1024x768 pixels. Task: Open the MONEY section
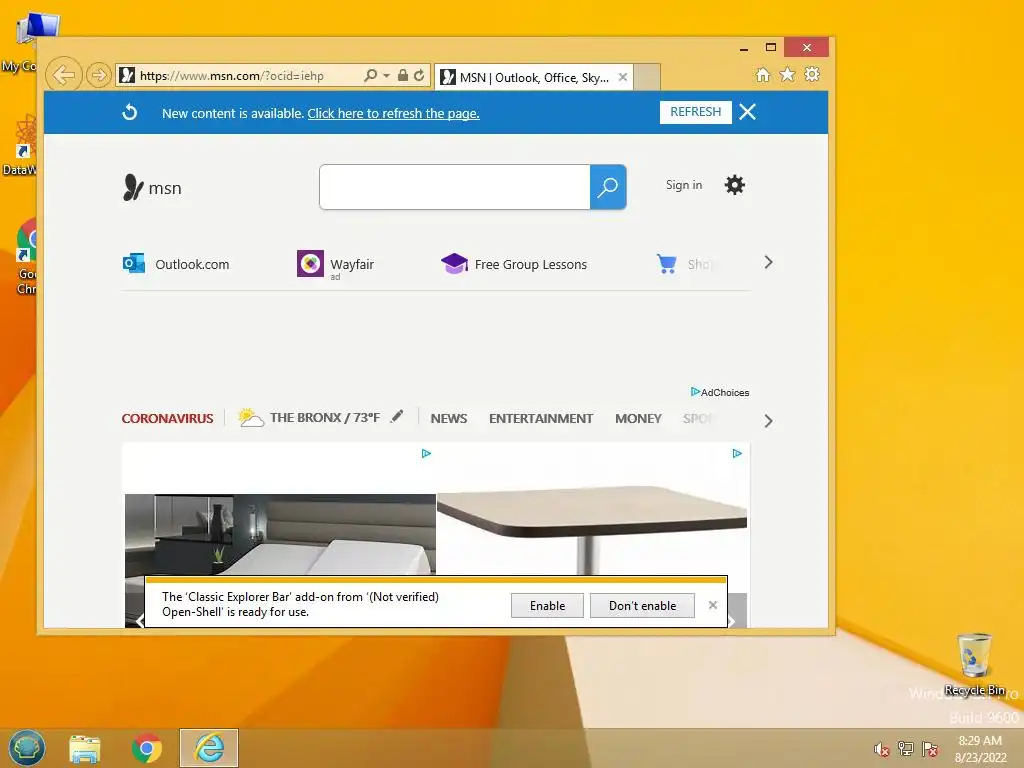click(x=638, y=418)
